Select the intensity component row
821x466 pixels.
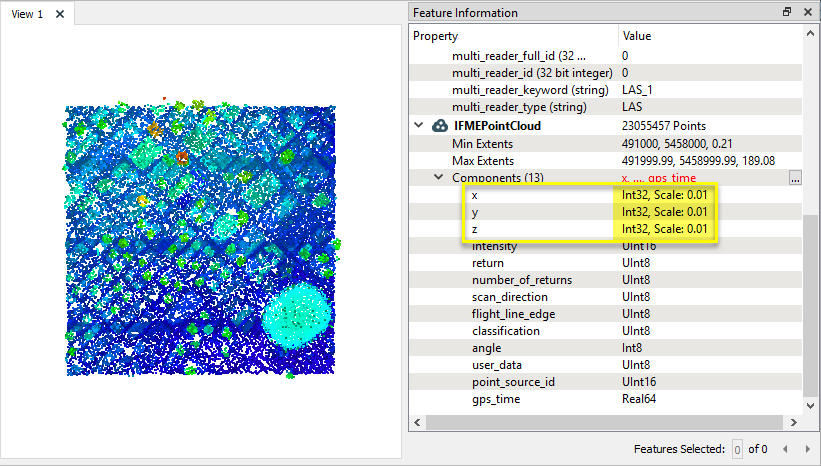pos(605,246)
